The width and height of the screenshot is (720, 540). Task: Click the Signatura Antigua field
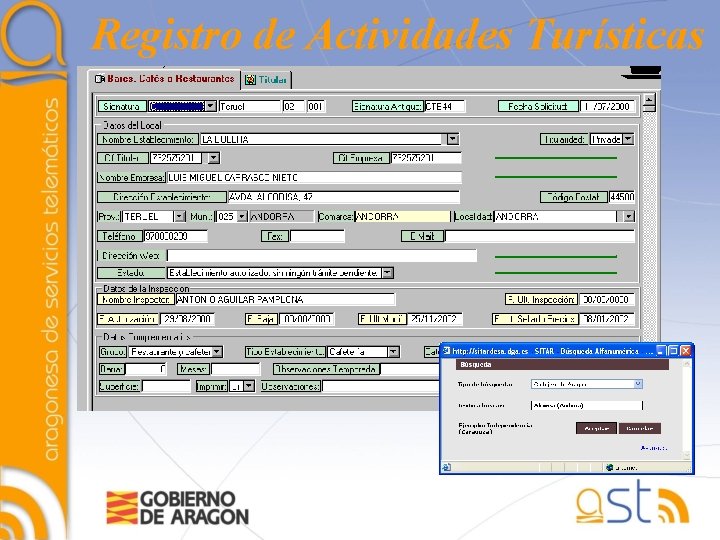point(444,106)
